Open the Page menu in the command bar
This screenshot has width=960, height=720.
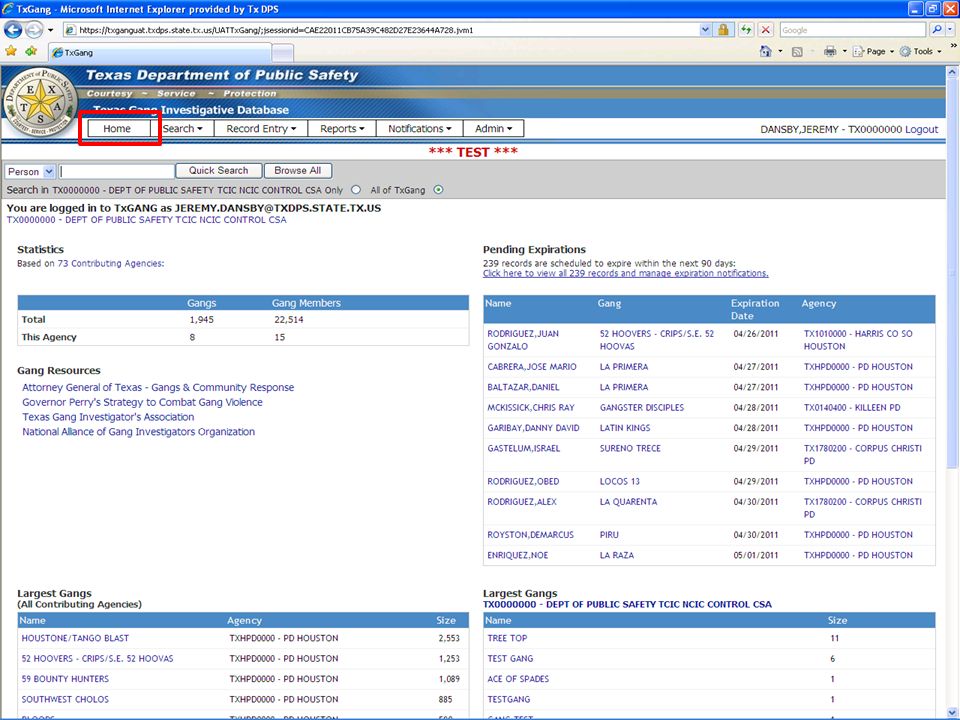pyautogui.click(x=873, y=51)
